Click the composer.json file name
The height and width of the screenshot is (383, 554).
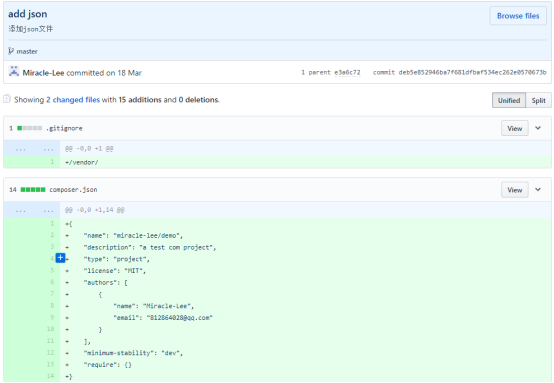(73, 190)
